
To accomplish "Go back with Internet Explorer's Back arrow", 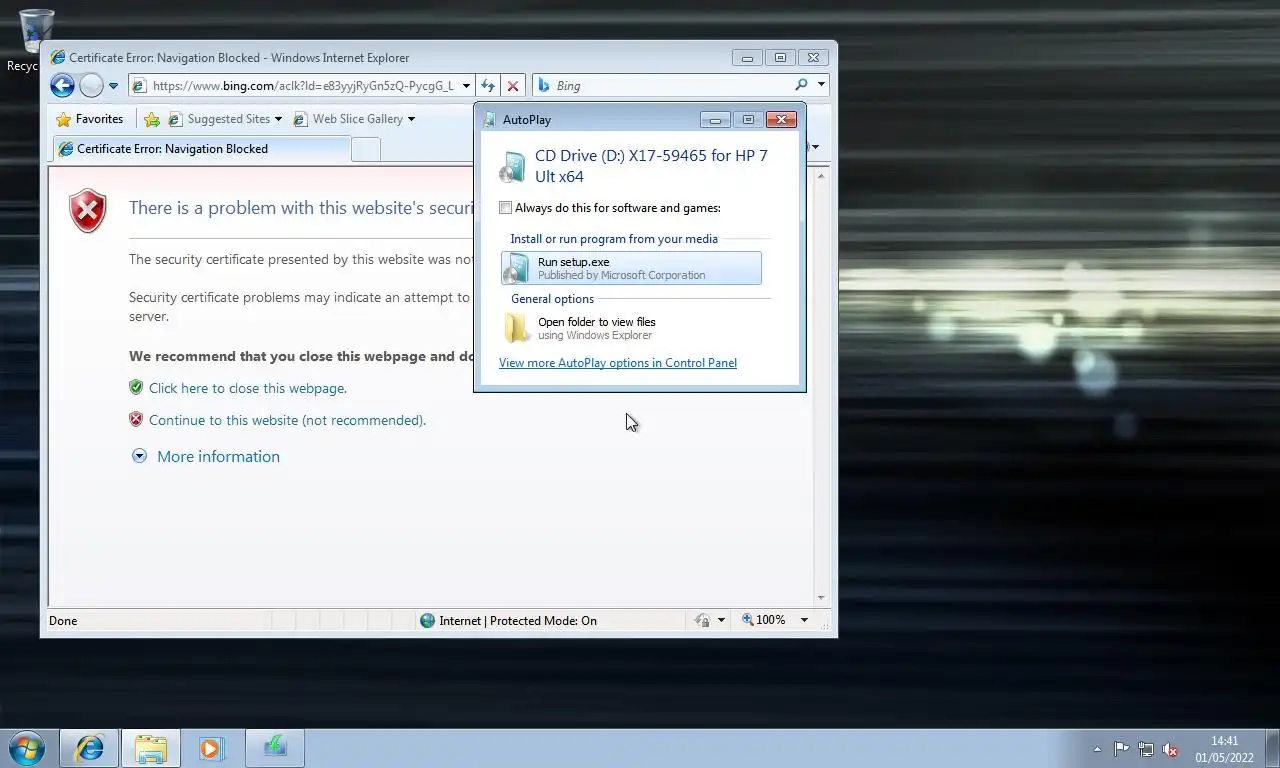I will coord(62,86).
